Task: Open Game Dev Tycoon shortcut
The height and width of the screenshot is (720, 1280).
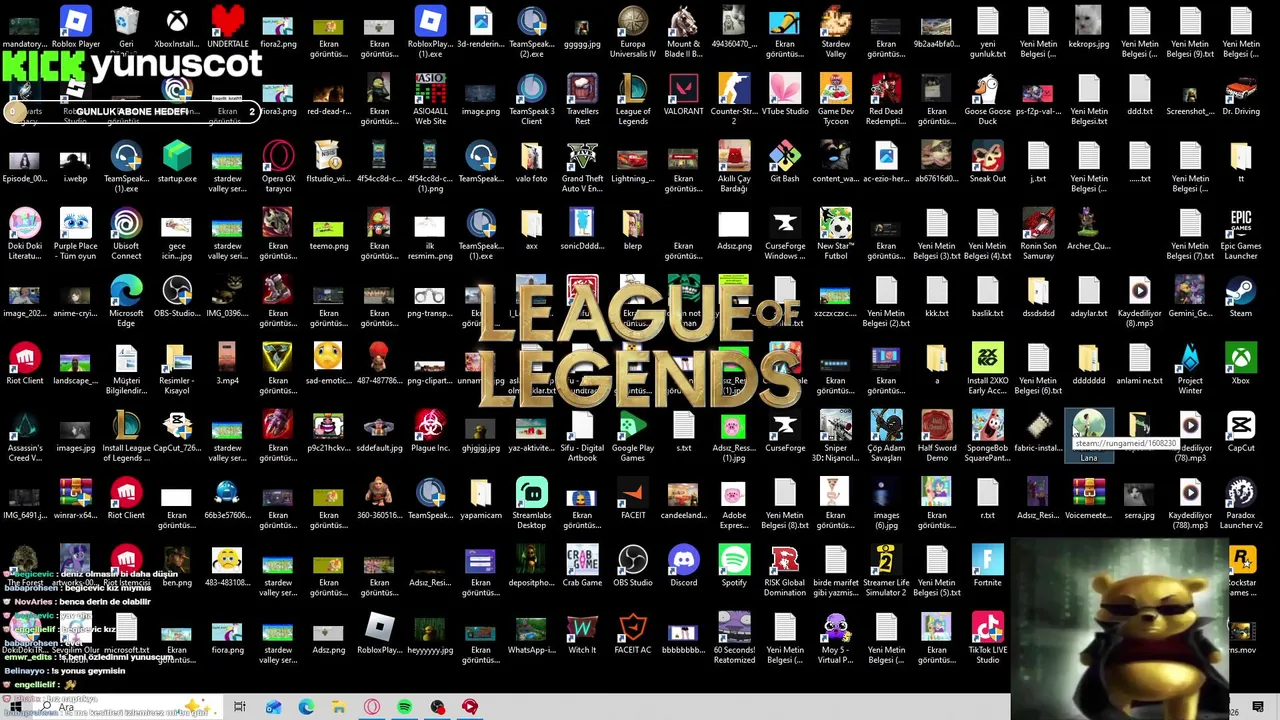Action: pyautogui.click(x=836, y=99)
